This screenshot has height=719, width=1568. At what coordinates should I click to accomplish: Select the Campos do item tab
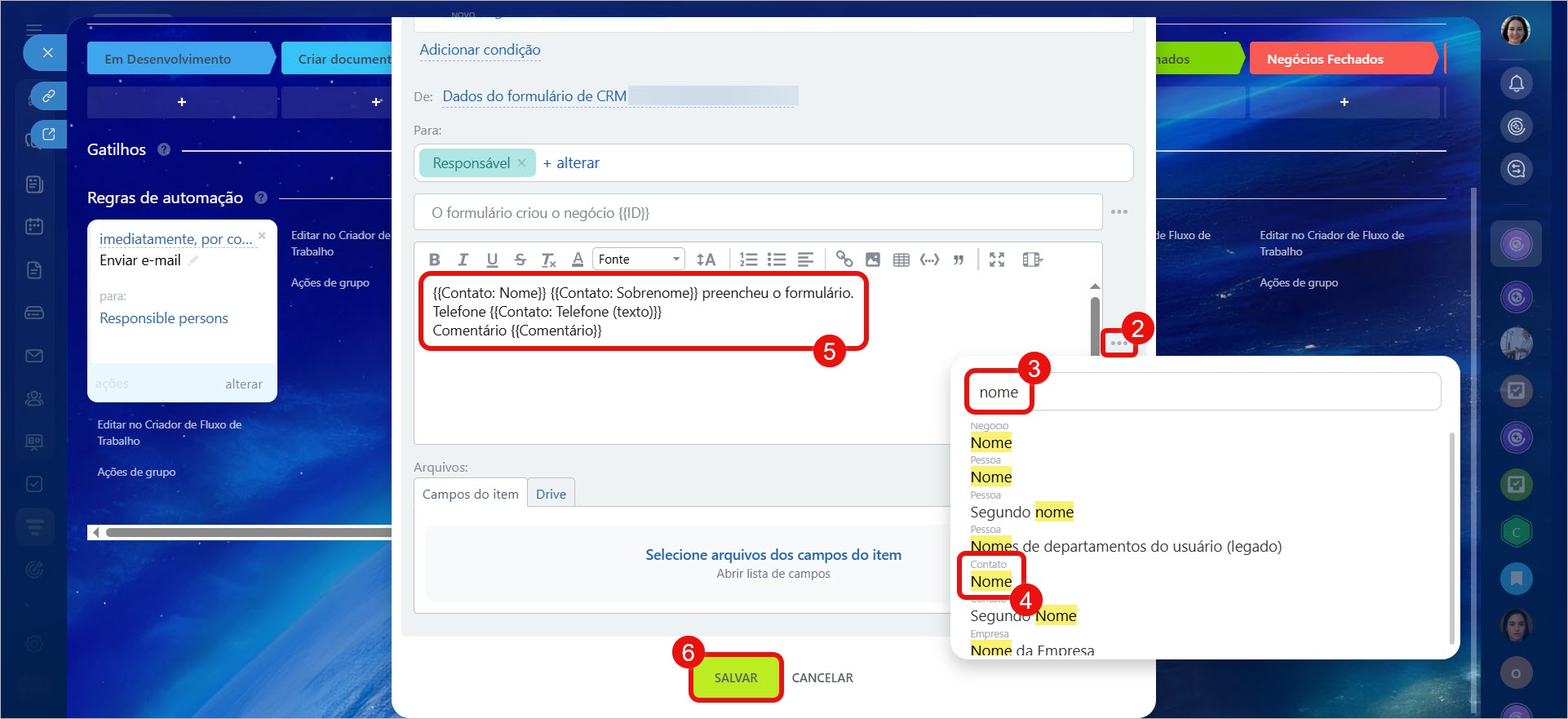pyautogui.click(x=470, y=494)
